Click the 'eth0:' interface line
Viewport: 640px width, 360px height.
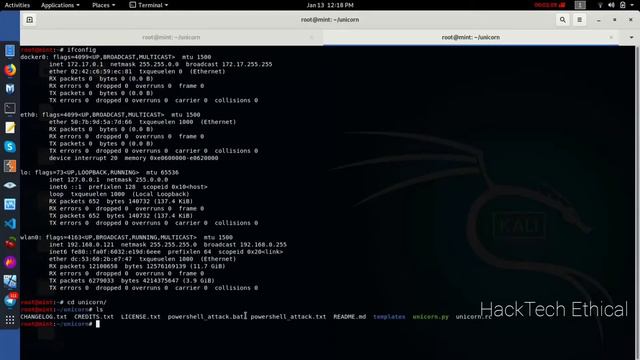110,115
